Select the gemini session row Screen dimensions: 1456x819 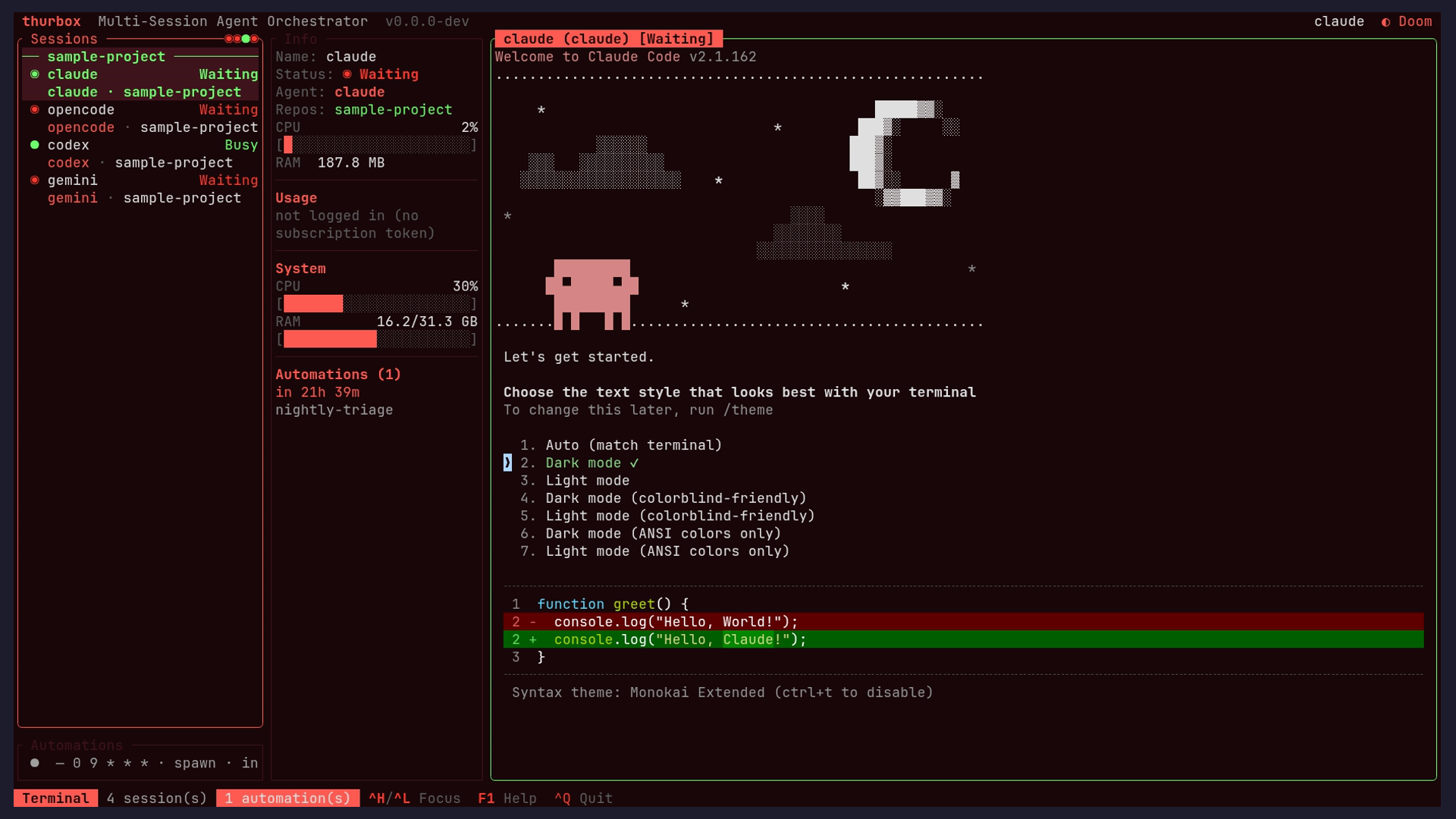[140, 180]
